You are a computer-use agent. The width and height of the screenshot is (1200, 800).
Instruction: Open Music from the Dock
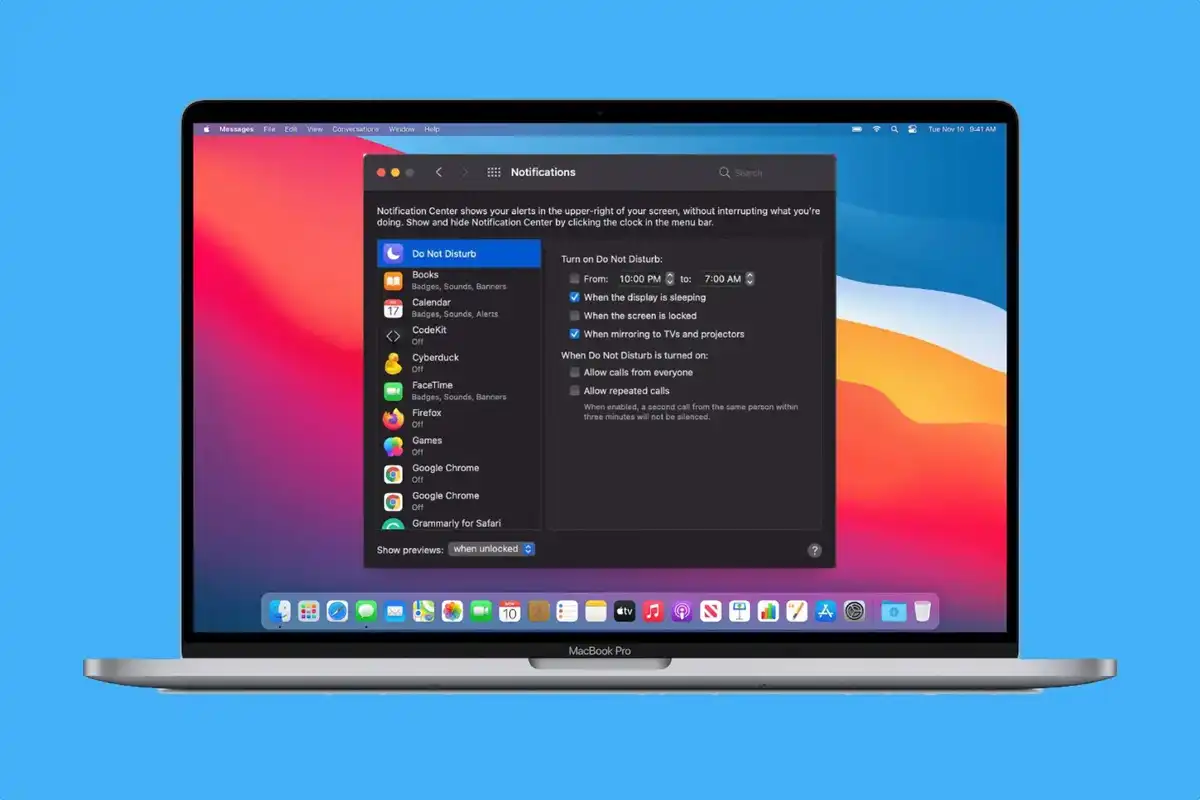pos(653,610)
